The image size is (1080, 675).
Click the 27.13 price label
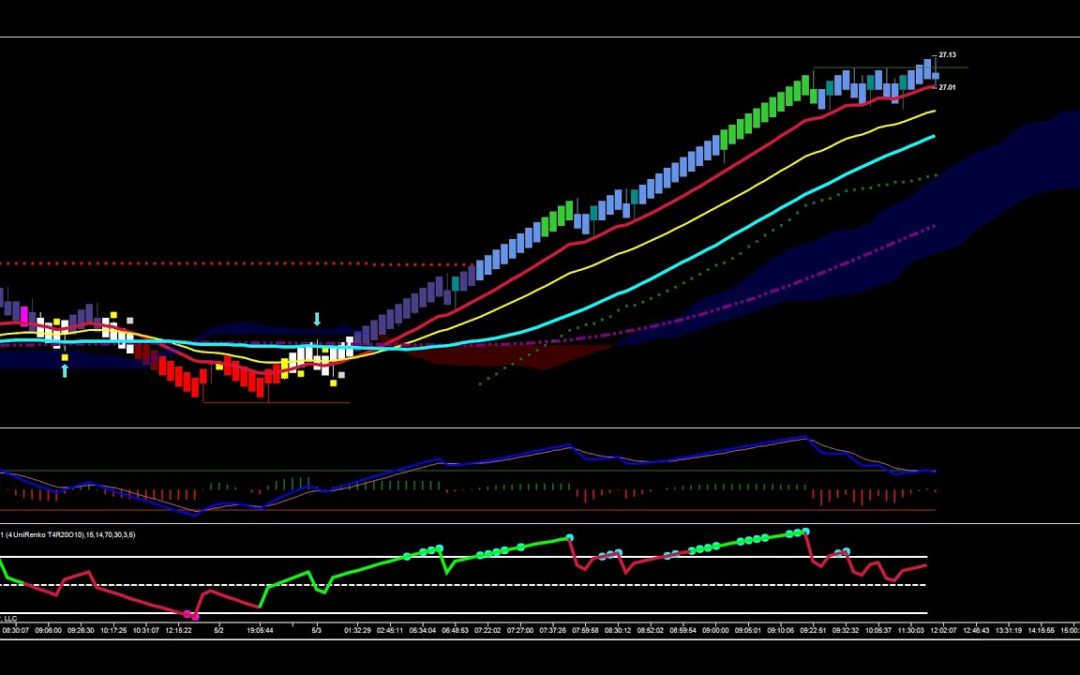pos(947,54)
